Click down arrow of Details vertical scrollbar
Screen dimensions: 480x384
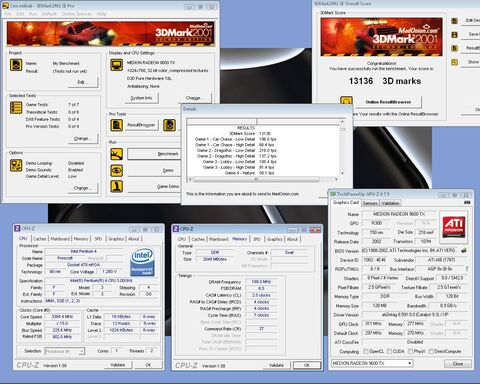pyautogui.click(x=342, y=173)
